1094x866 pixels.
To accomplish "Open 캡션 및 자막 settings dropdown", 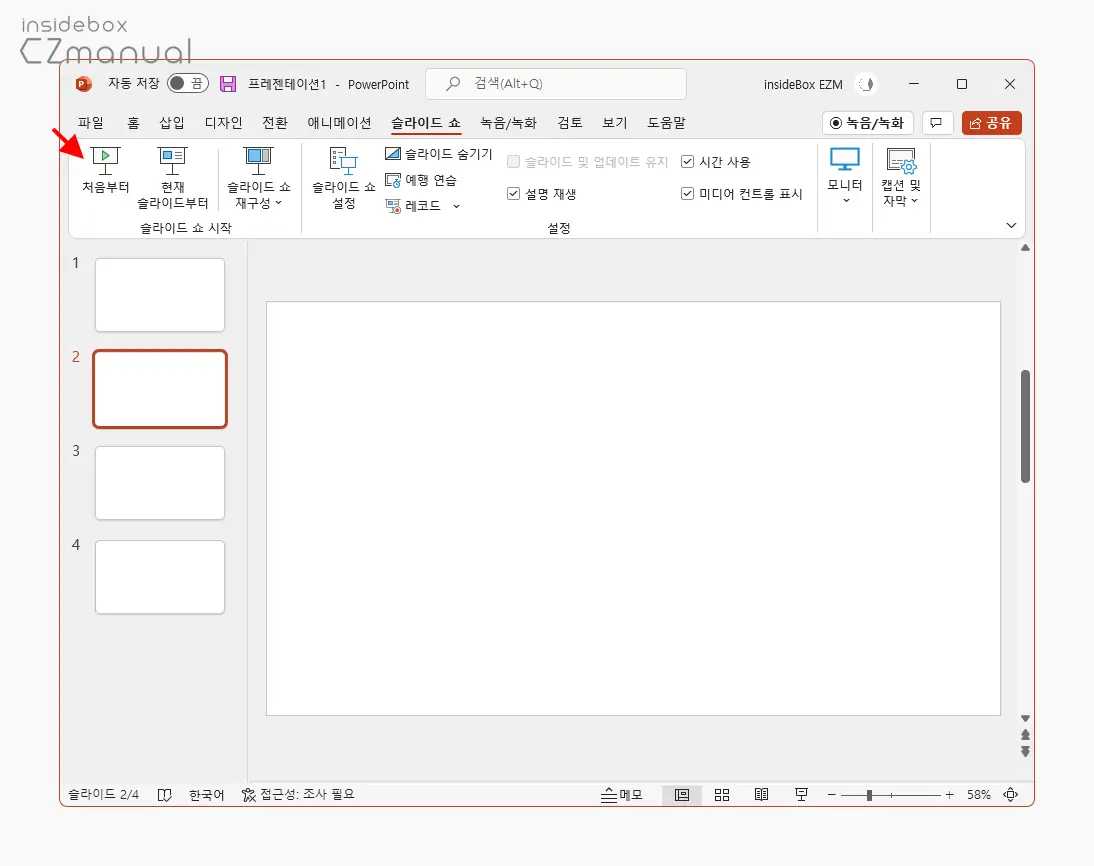I will pyautogui.click(x=901, y=177).
